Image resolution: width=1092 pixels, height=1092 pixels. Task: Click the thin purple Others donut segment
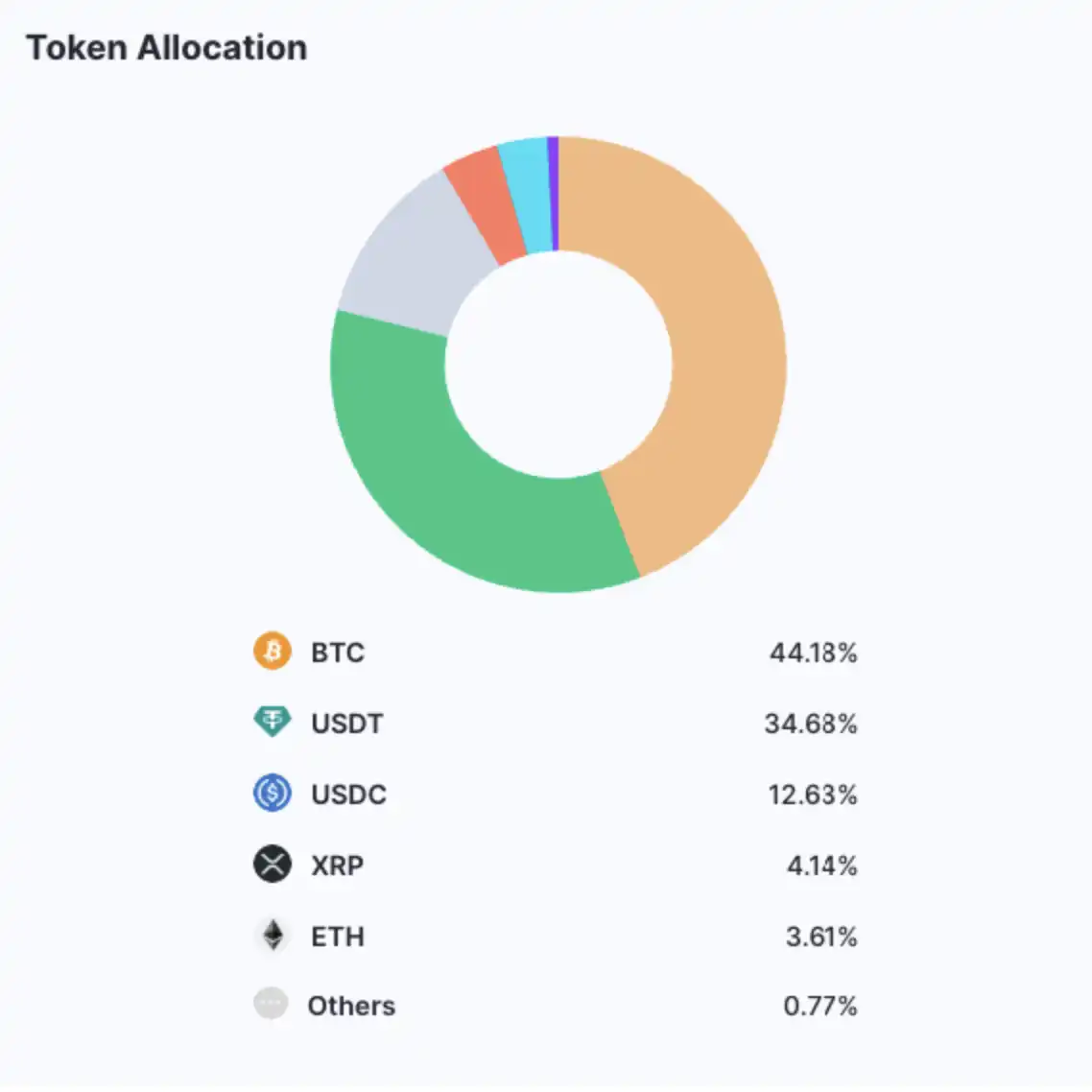pyautogui.click(x=553, y=192)
